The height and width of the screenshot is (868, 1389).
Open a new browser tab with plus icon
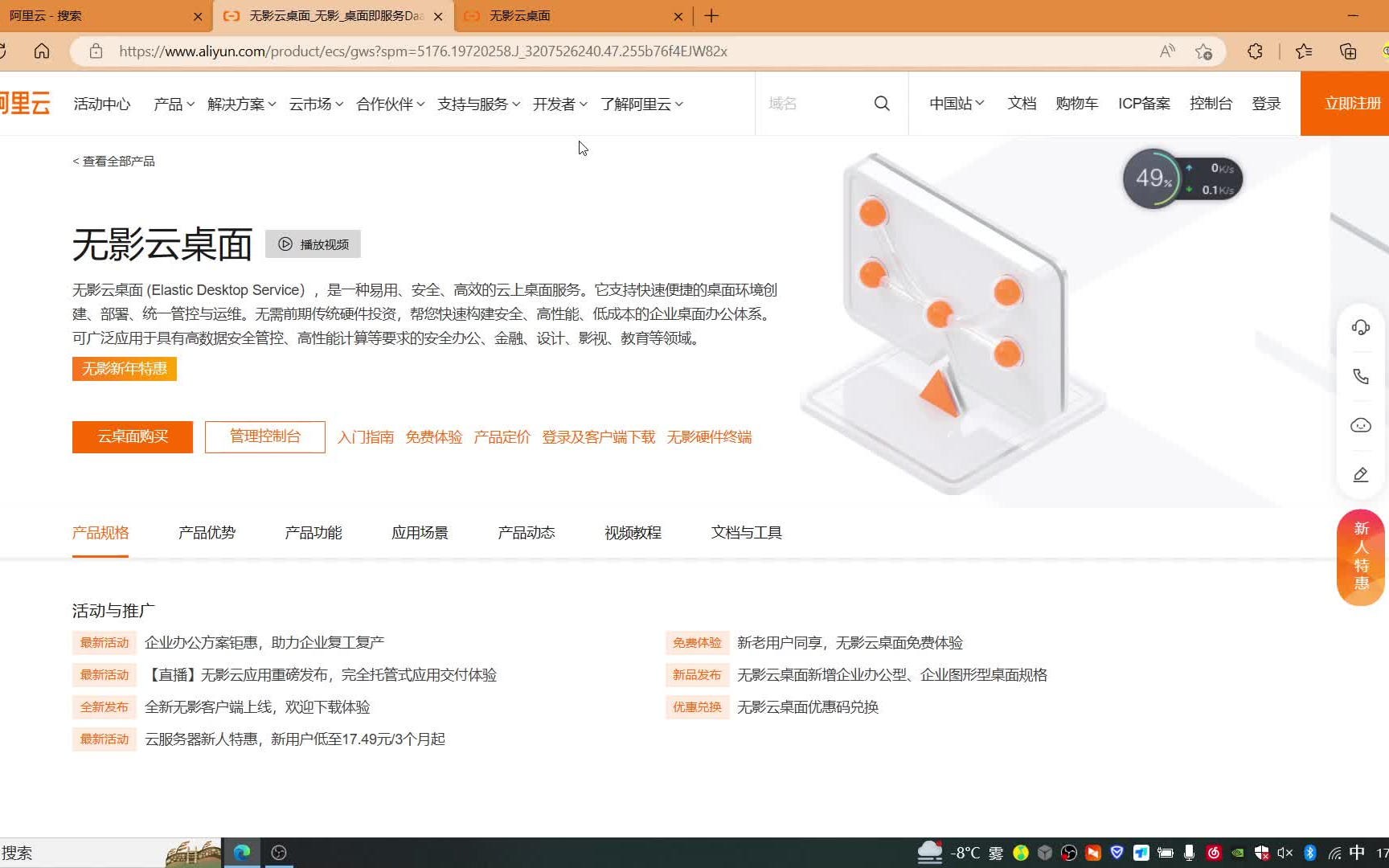(x=711, y=16)
